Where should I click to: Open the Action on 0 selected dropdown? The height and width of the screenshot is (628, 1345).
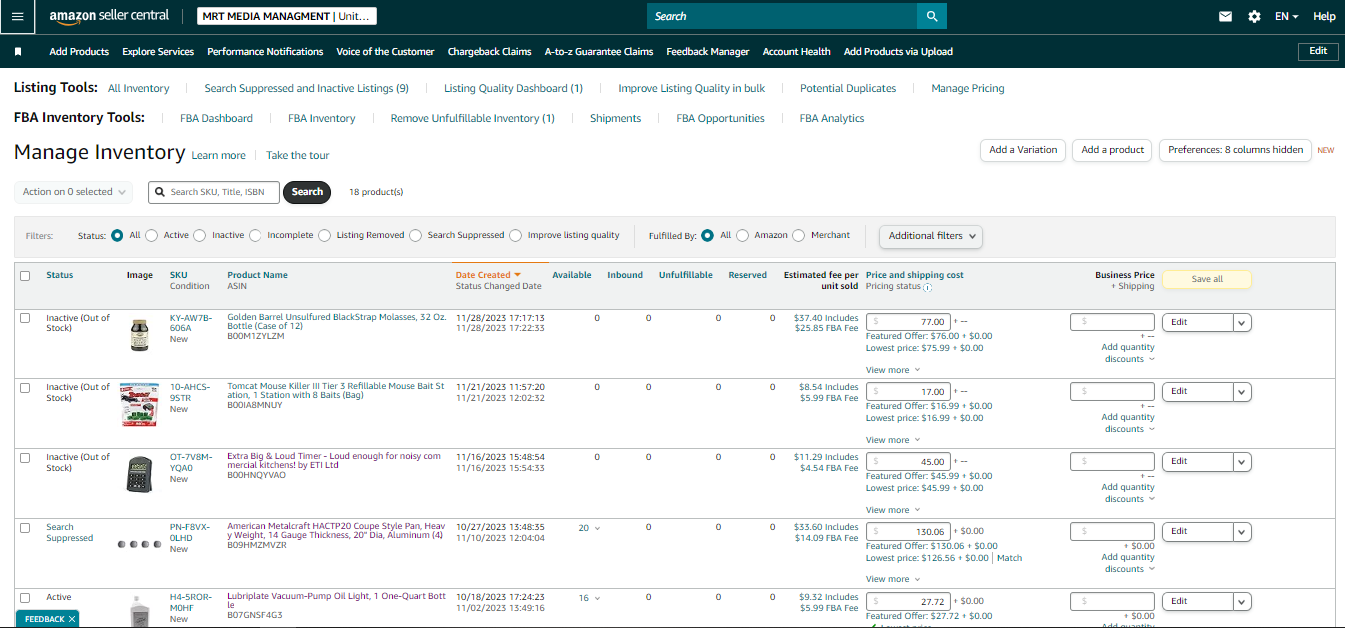74,192
